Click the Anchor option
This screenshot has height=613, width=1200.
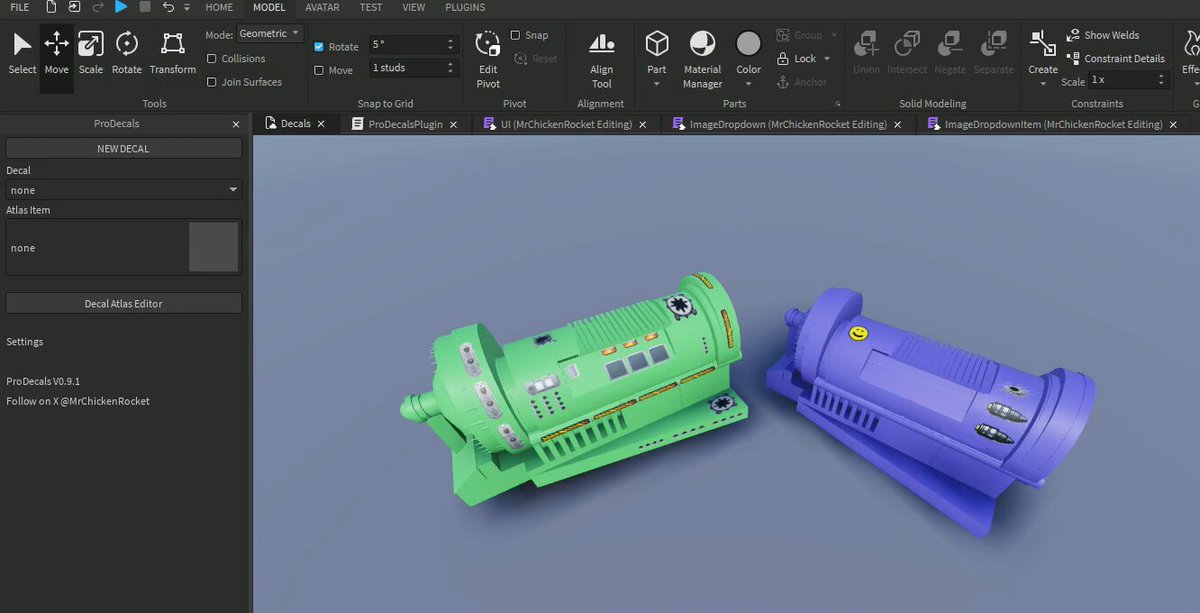click(x=802, y=82)
